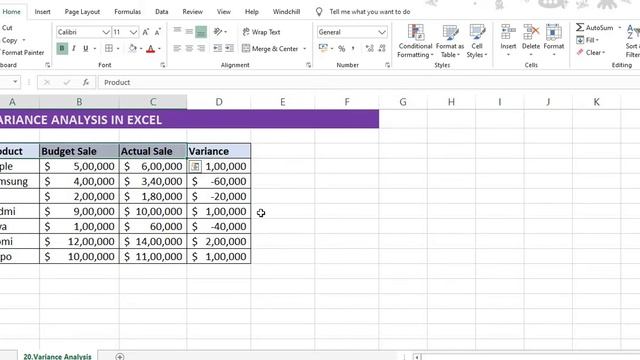Image resolution: width=640 pixels, height=360 pixels.
Task: Open Fill options button
Action: point(587,40)
